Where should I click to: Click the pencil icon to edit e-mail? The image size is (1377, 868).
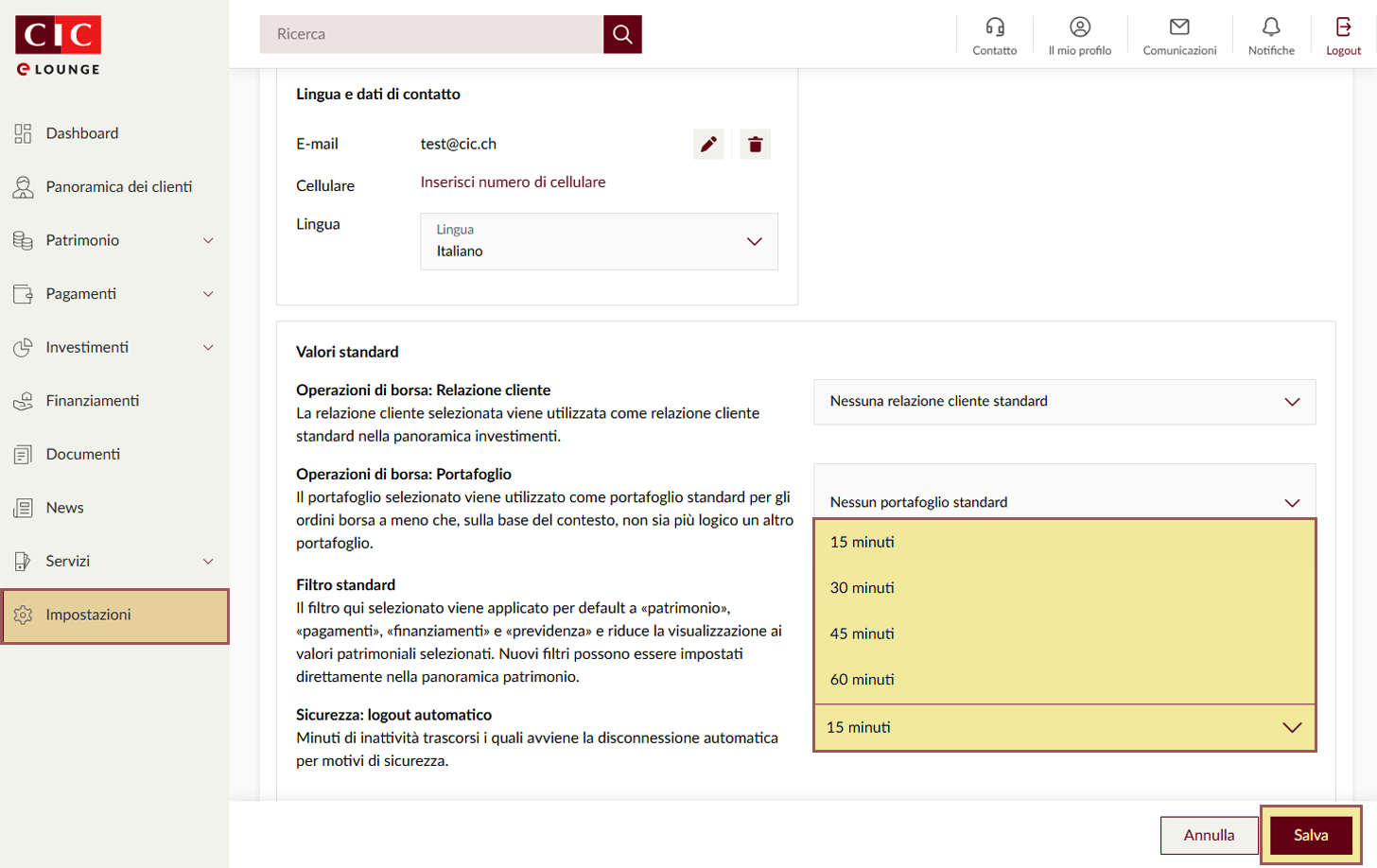[x=708, y=145]
